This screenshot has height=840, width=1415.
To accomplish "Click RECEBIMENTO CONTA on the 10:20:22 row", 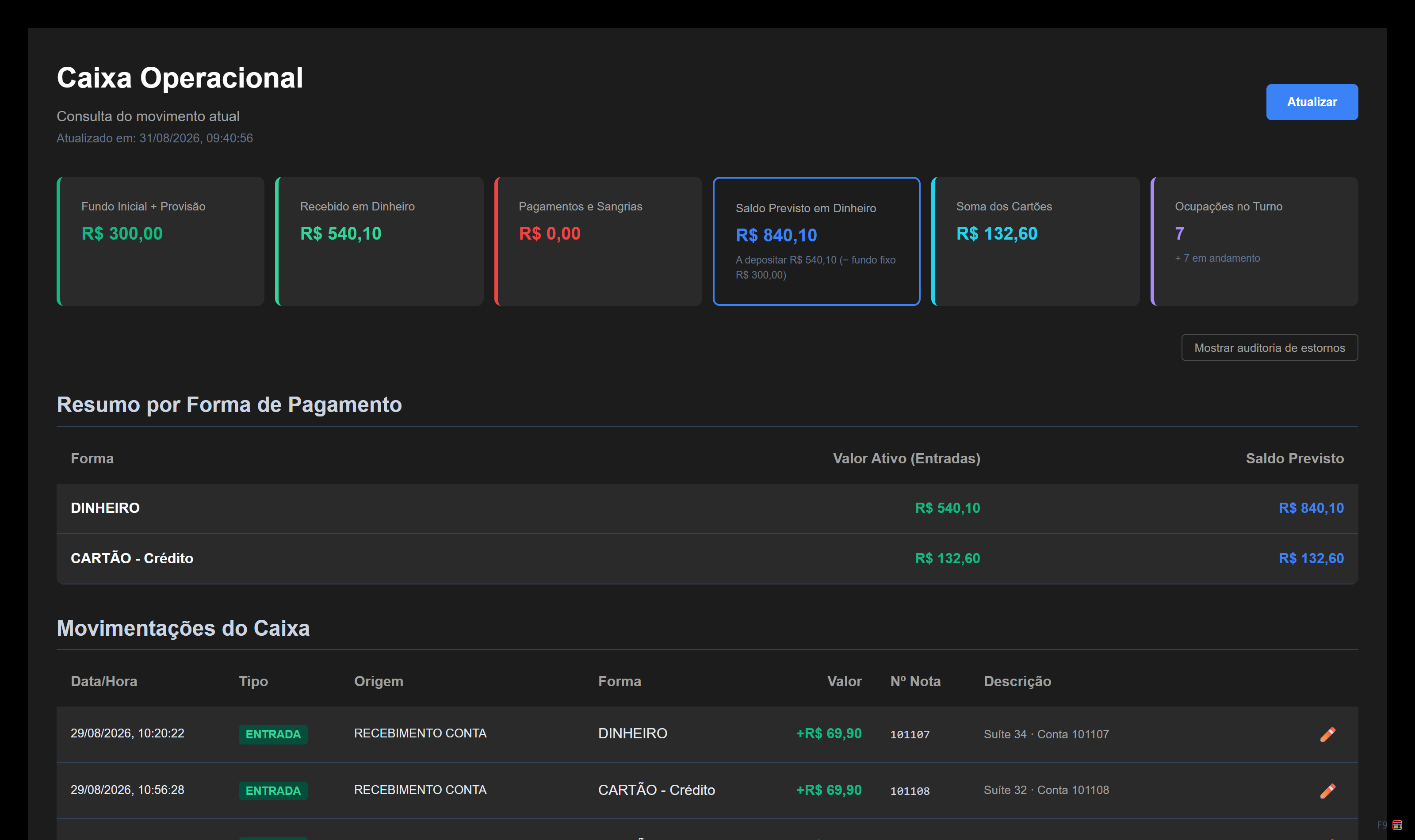I will [x=420, y=733].
